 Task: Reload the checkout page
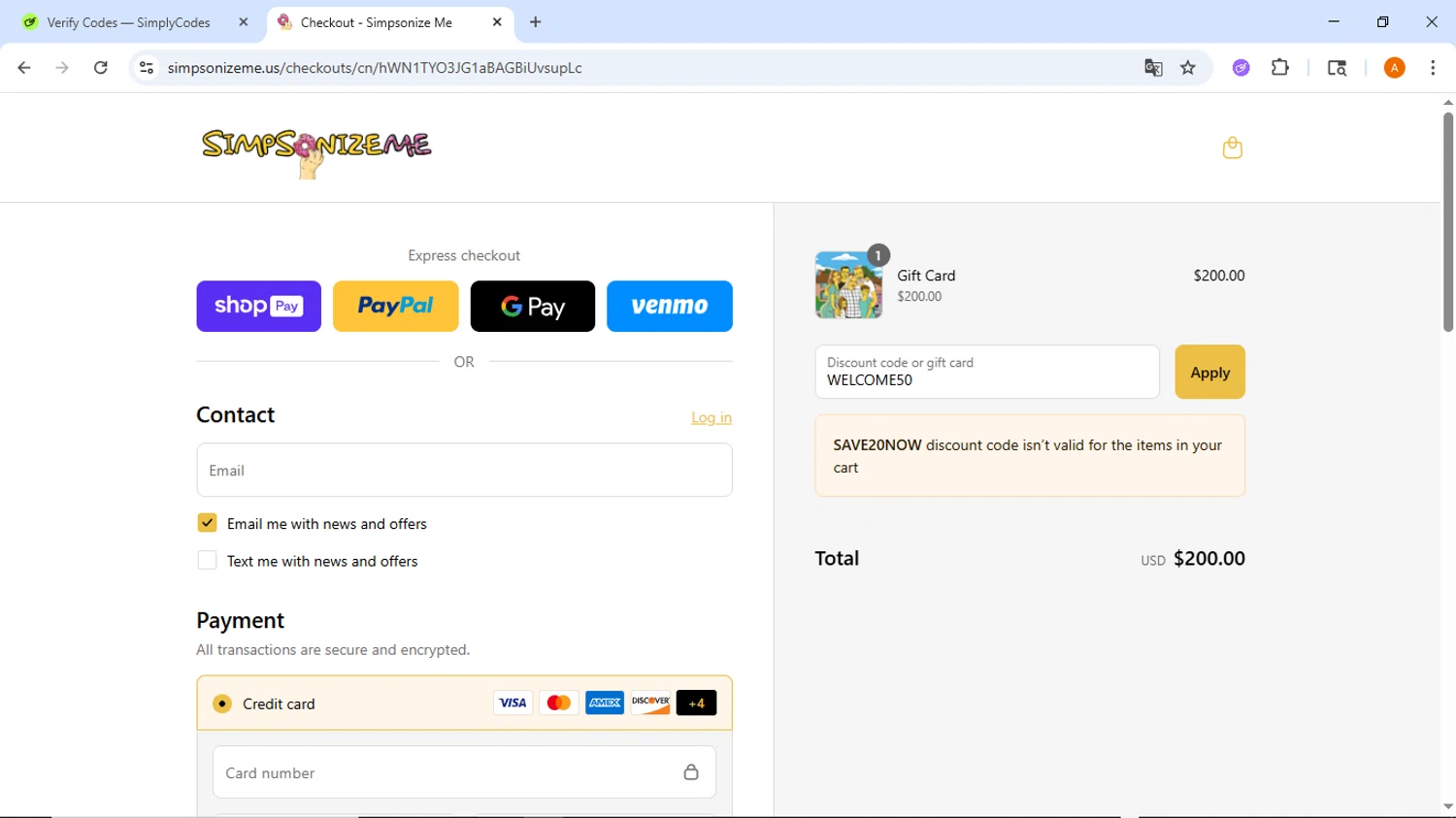click(101, 68)
